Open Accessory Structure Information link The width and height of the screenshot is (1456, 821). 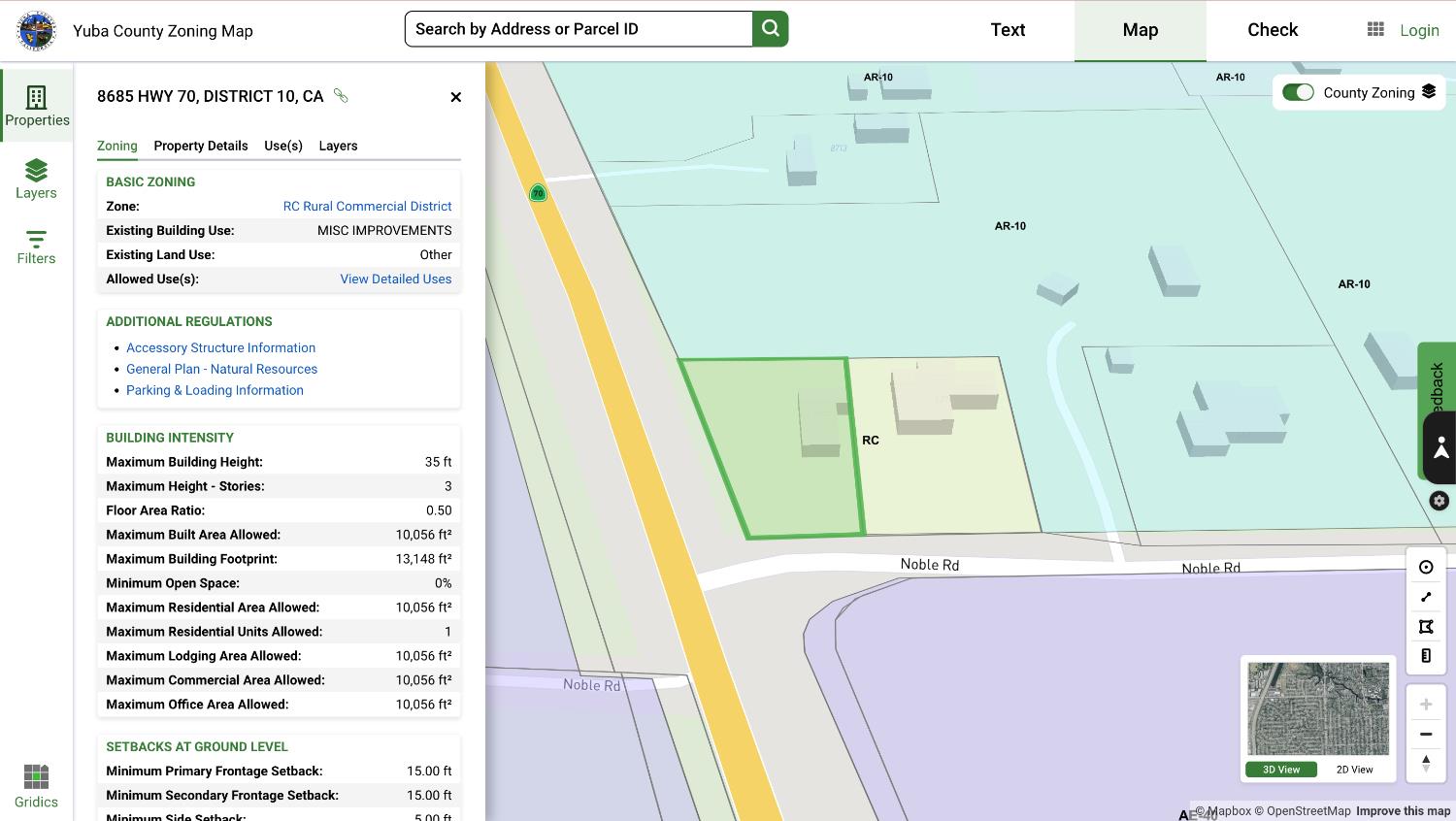coord(220,347)
